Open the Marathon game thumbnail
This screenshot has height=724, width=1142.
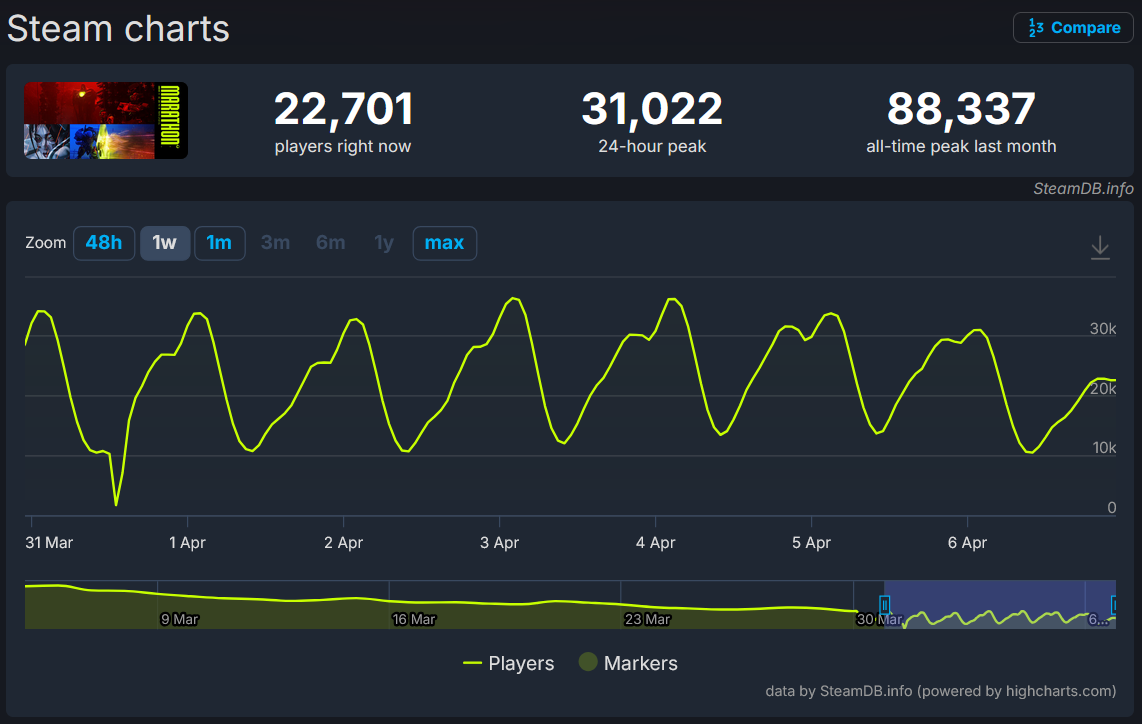[x=106, y=120]
